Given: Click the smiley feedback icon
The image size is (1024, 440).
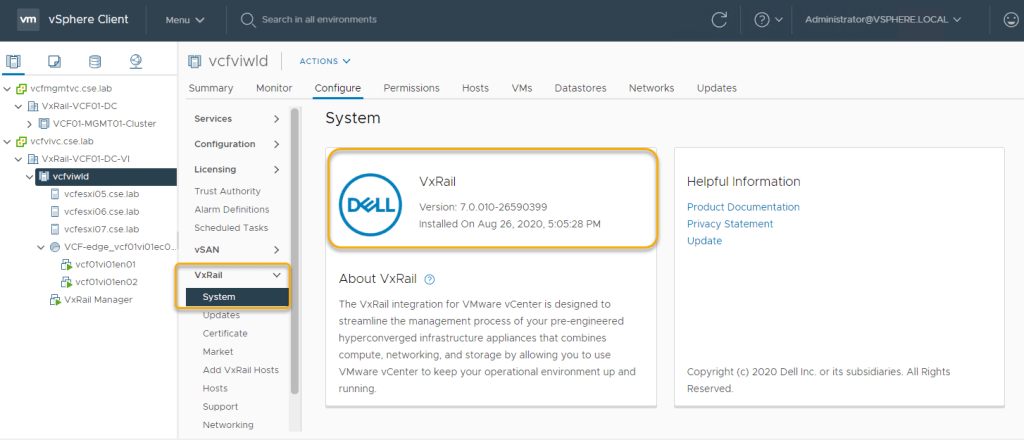Looking at the screenshot, I should (1011, 19).
